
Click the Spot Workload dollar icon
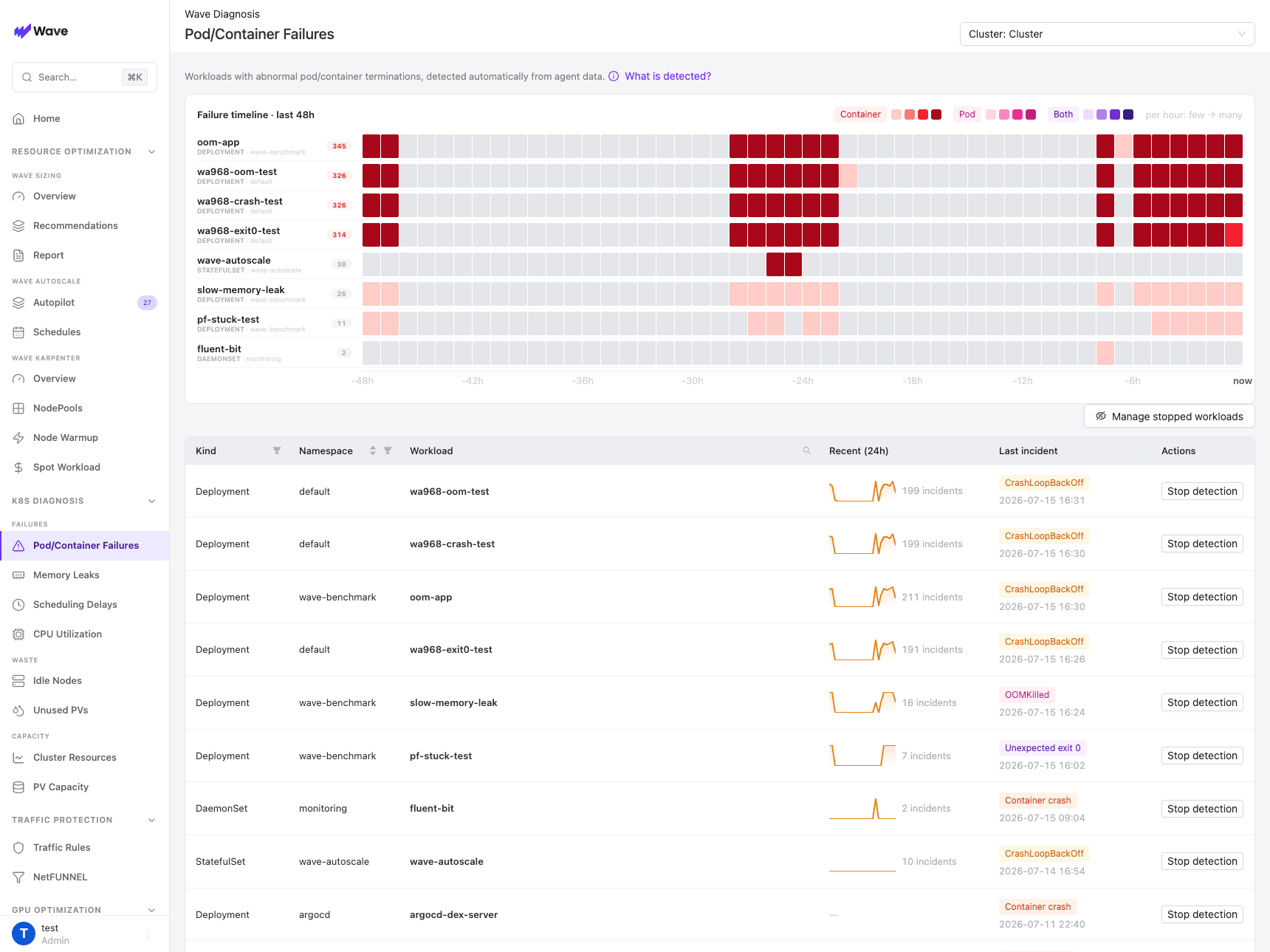[x=18, y=468]
